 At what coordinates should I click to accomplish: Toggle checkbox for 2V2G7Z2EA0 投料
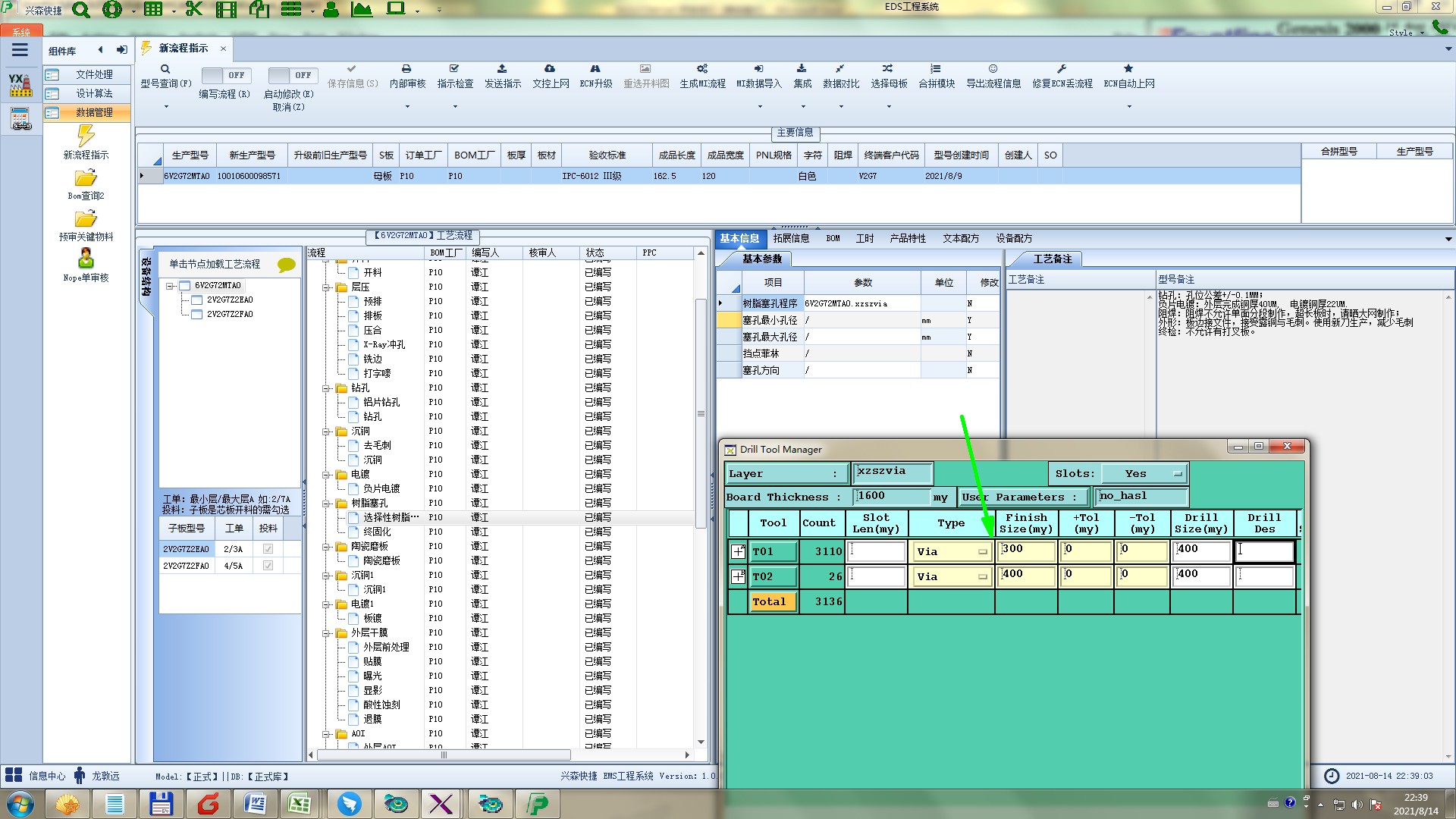(268, 548)
